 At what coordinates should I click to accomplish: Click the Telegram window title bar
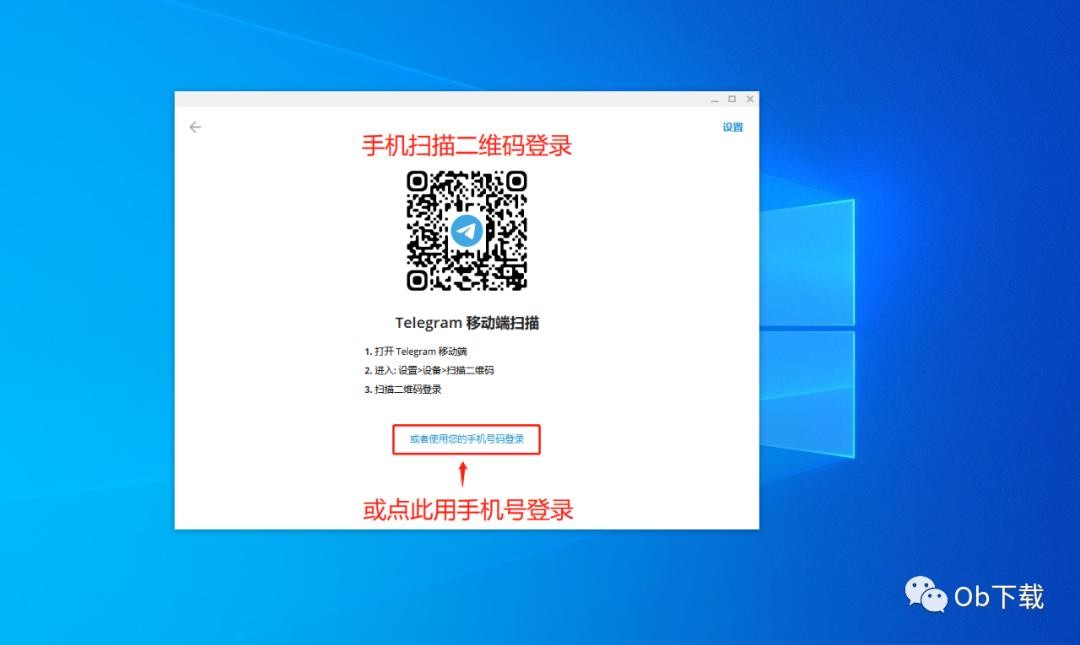tap(440, 99)
